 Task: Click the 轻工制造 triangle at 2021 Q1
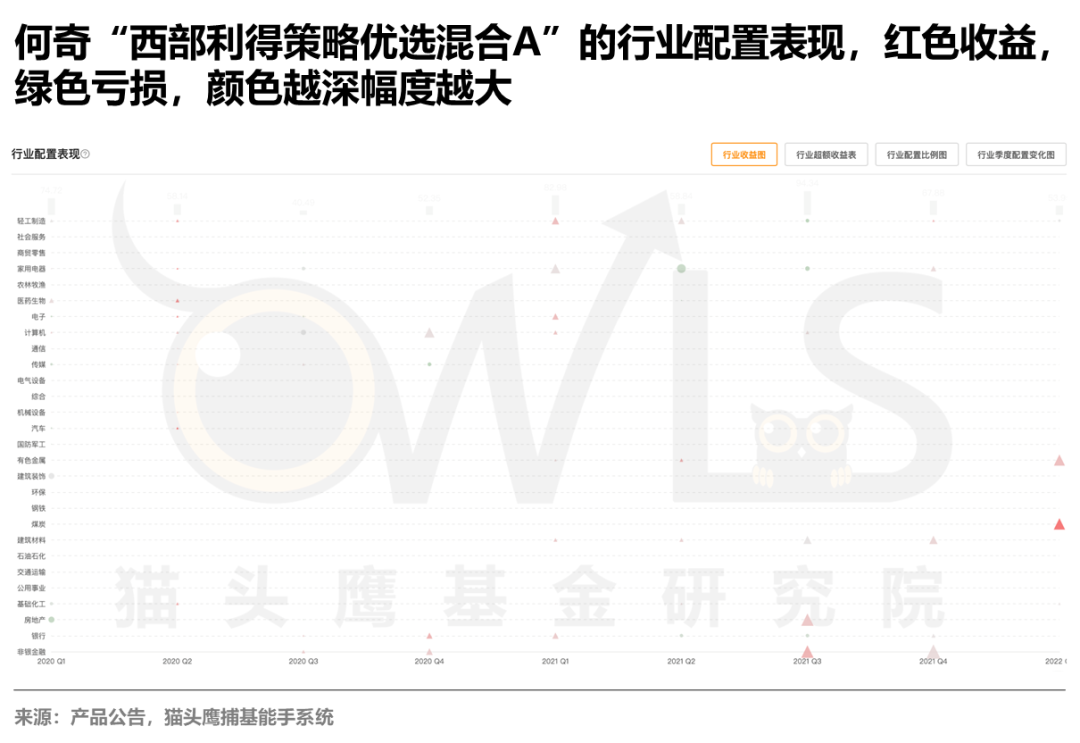[x=555, y=220]
